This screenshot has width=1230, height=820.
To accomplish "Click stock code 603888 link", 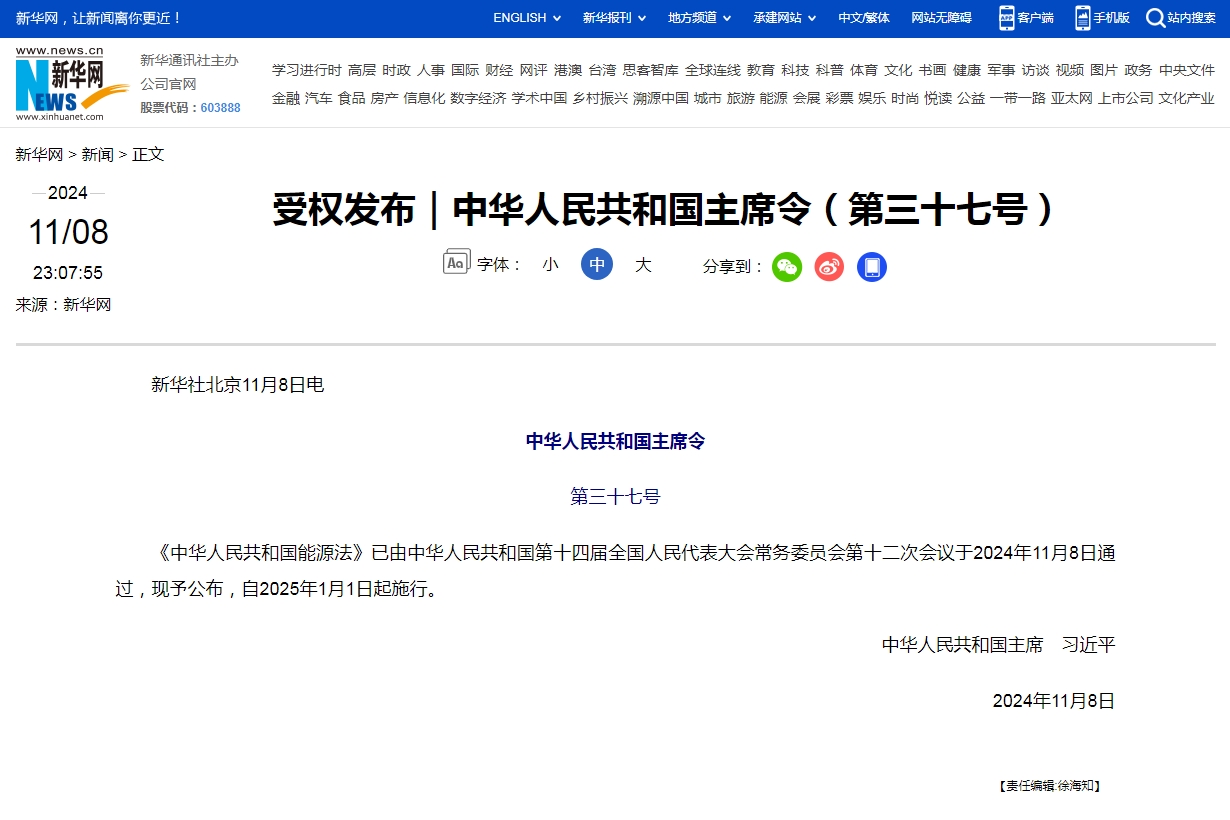I will [220, 108].
